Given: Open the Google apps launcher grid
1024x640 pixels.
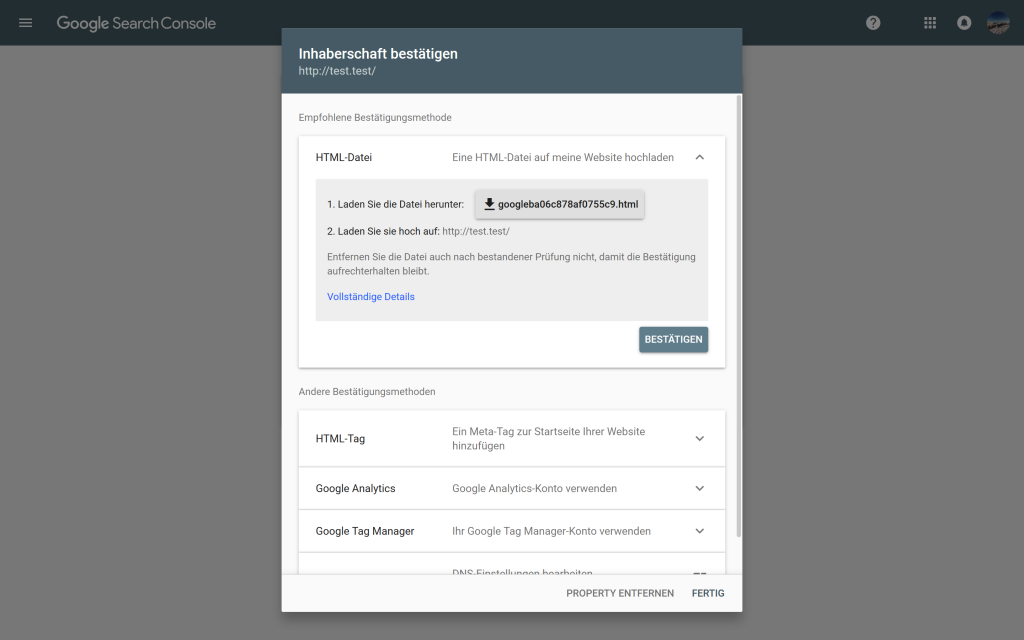Looking at the screenshot, I should point(929,22).
